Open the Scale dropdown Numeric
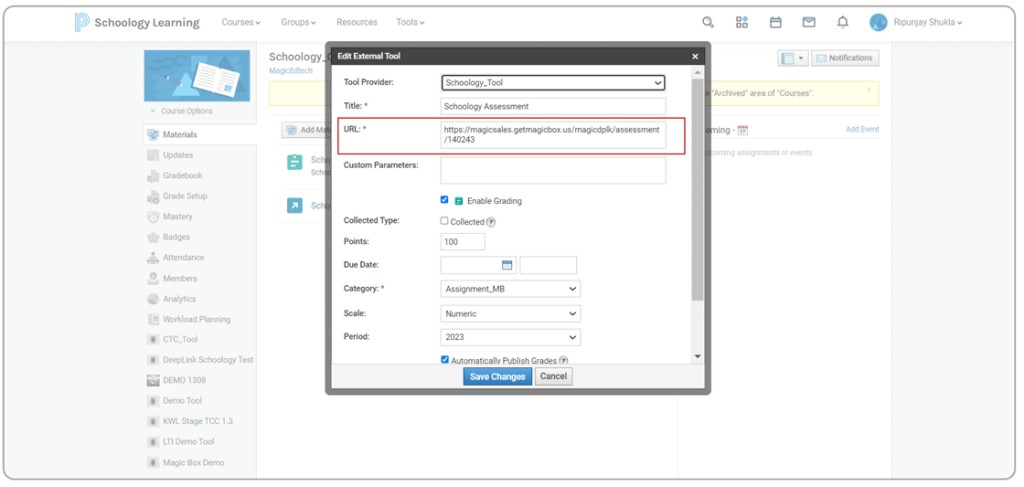 pyautogui.click(x=511, y=314)
